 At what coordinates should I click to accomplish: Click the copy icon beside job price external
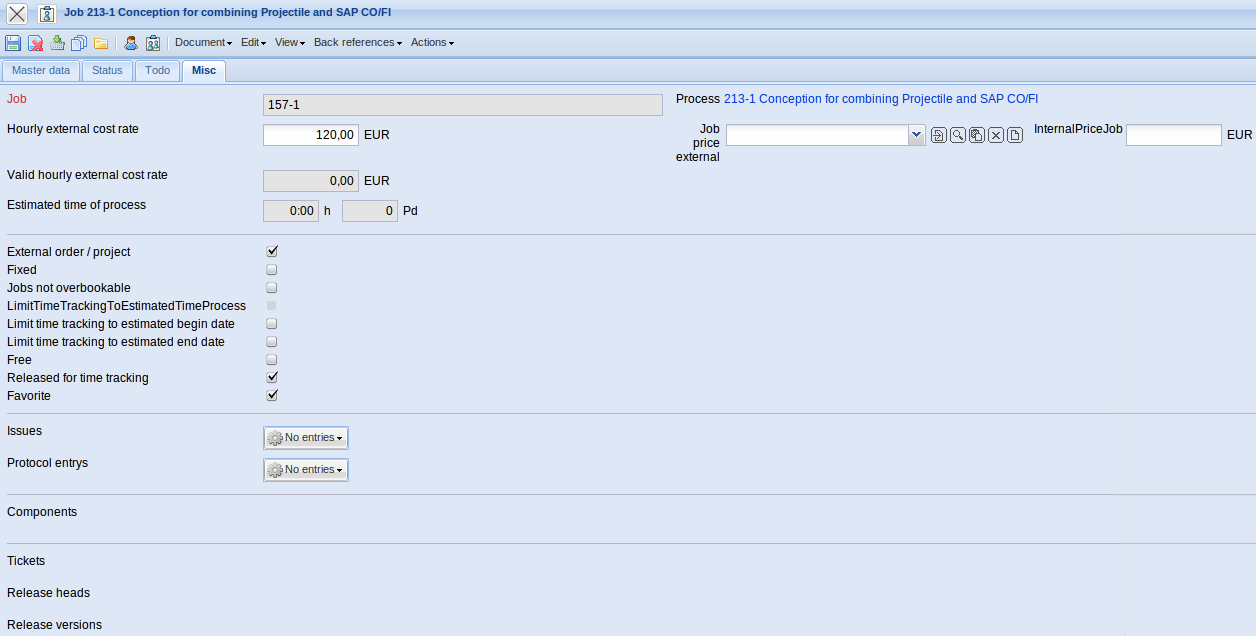[977, 135]
